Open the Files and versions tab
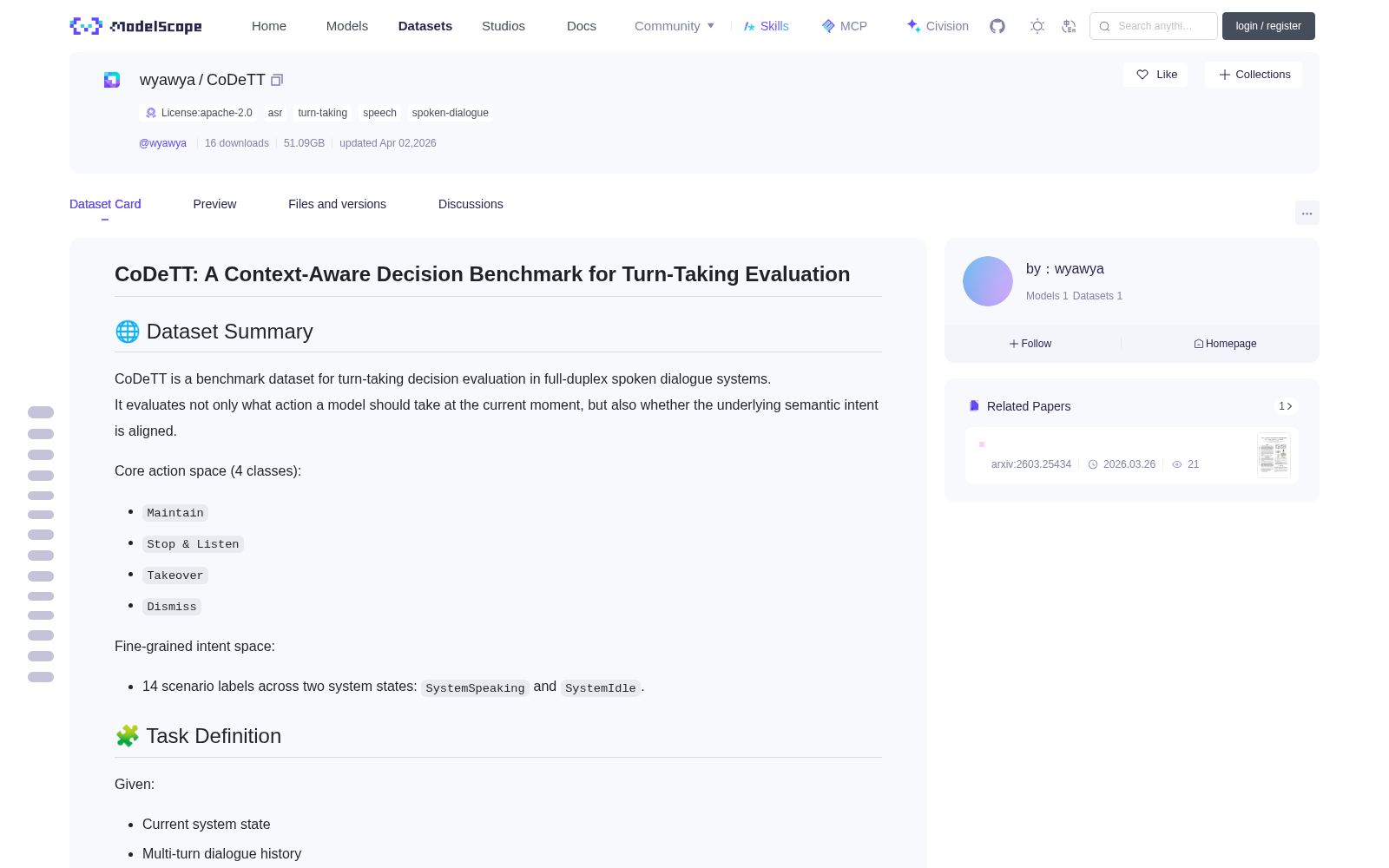 click(337, 204)
